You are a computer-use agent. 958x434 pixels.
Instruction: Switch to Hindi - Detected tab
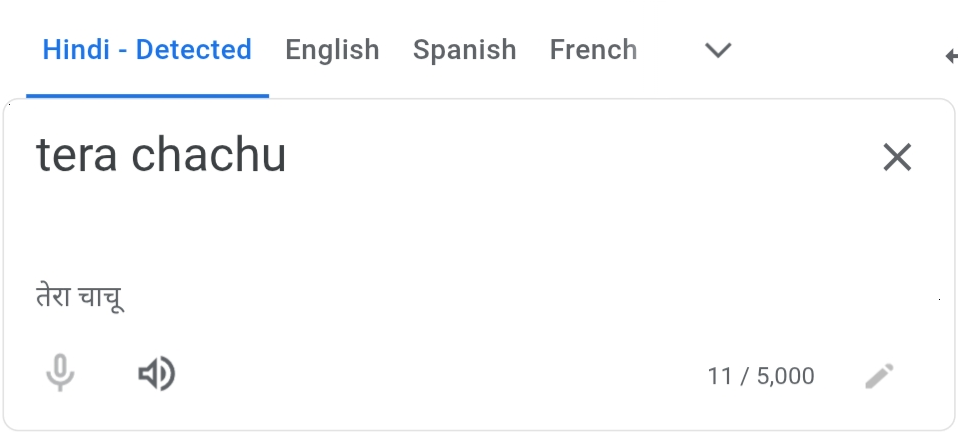[147, 50]
